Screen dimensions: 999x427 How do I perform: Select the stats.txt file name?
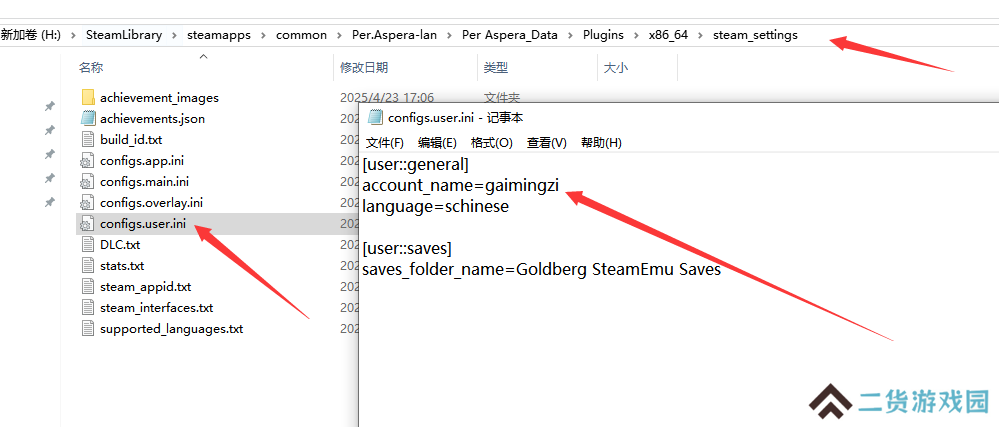coord(122,266)
